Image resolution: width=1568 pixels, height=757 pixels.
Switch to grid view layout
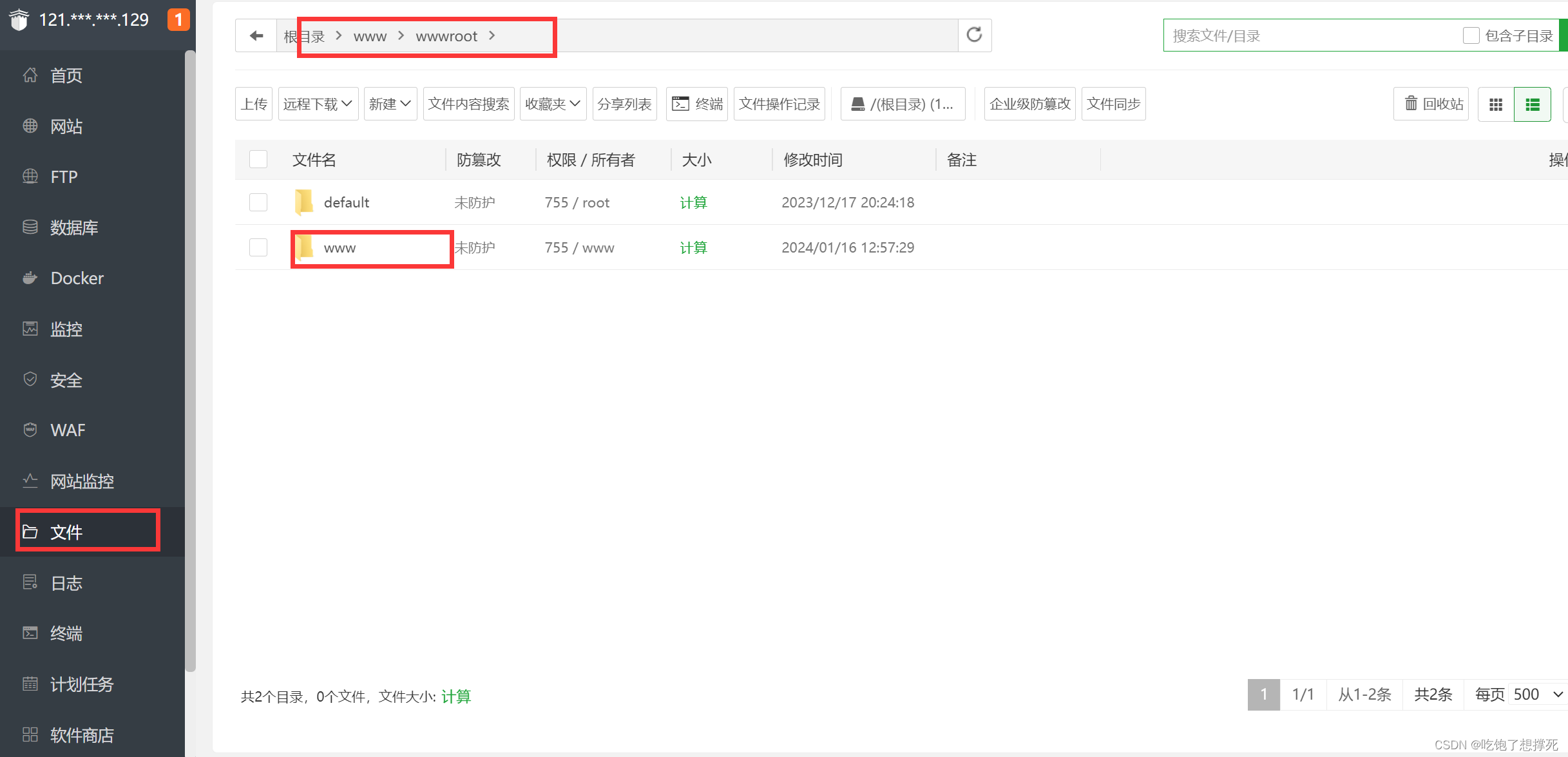pos(1496,104)
